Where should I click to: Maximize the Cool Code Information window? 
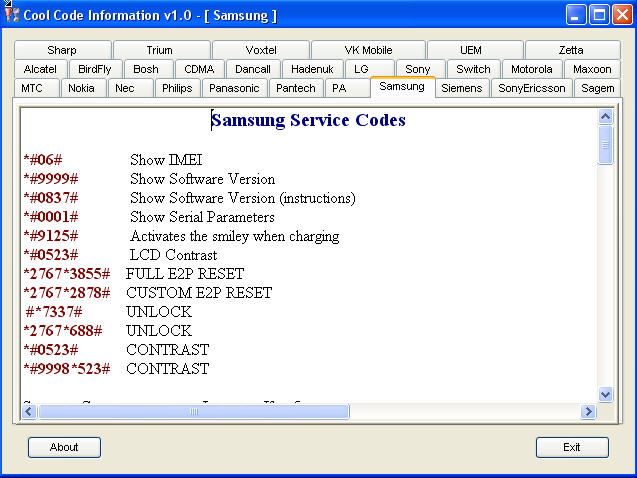point(599,15)
